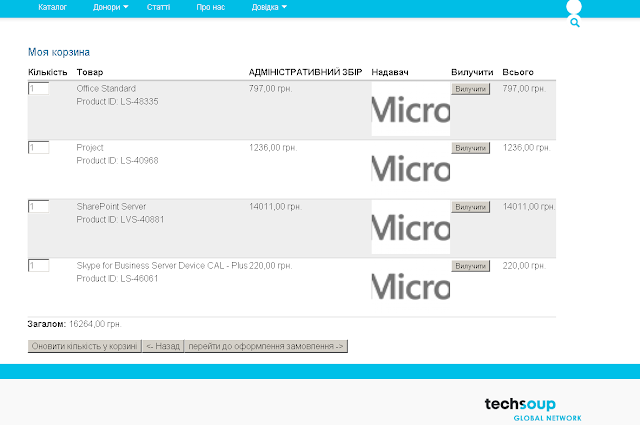The image size is (640, 425).
Task: Remove Project with its Вилучити button
Action: 471,148
